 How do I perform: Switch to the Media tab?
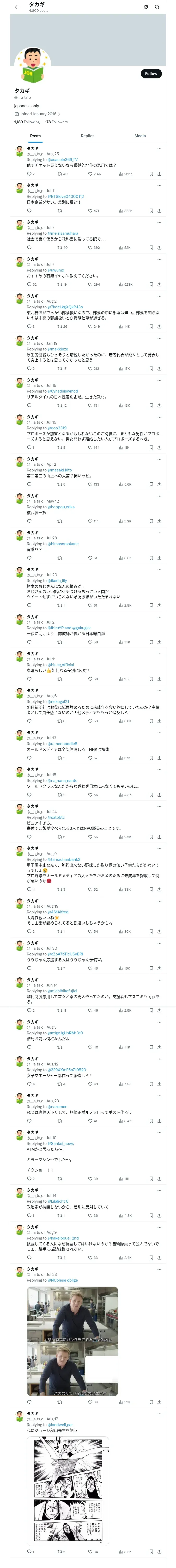click(x=140, y=136)
